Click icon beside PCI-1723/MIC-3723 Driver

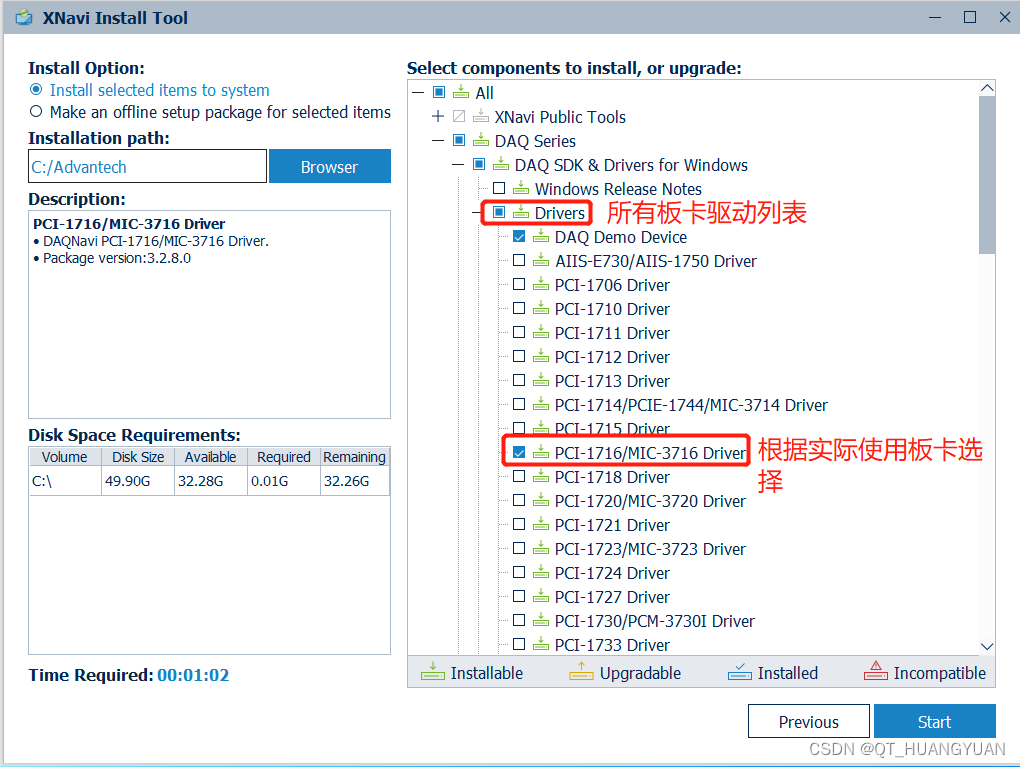(x=541, y=549)
